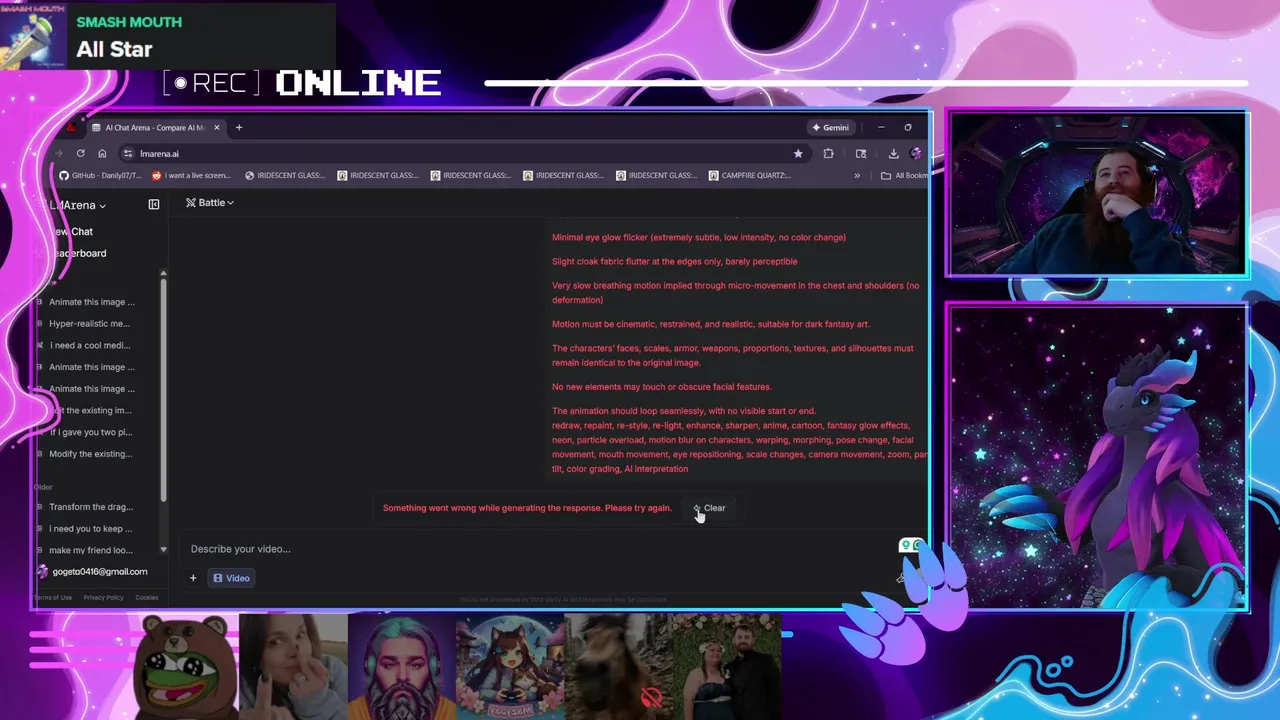Click the Smash Mouth All Star album art
This screenshot has height=720, width=1280.
click(33, 37)
